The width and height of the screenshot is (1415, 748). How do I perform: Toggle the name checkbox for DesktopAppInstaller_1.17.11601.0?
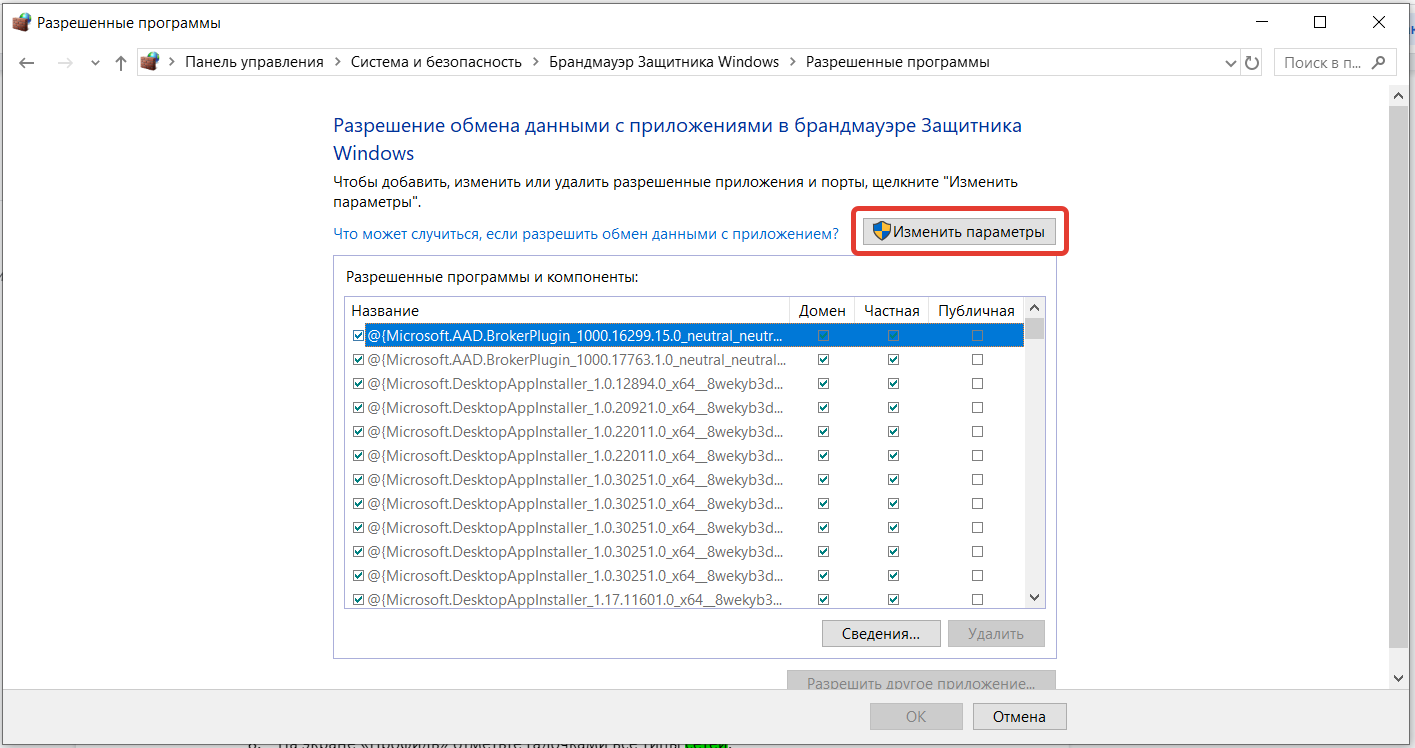[x=358, y=600]
